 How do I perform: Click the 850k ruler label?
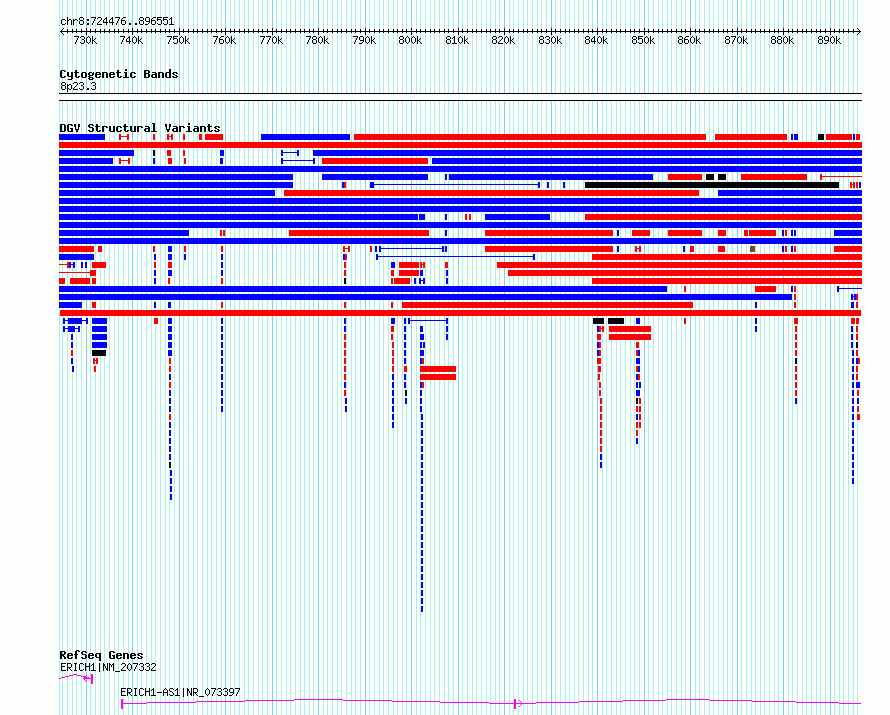coord(643,41)
